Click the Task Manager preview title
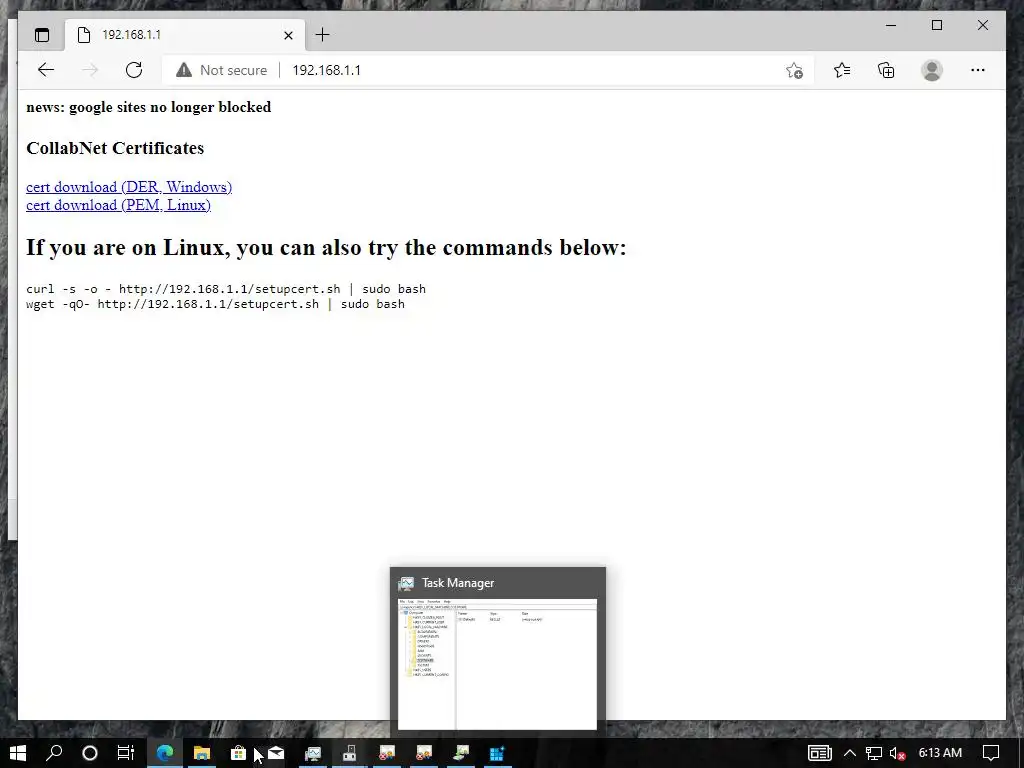 458,583
